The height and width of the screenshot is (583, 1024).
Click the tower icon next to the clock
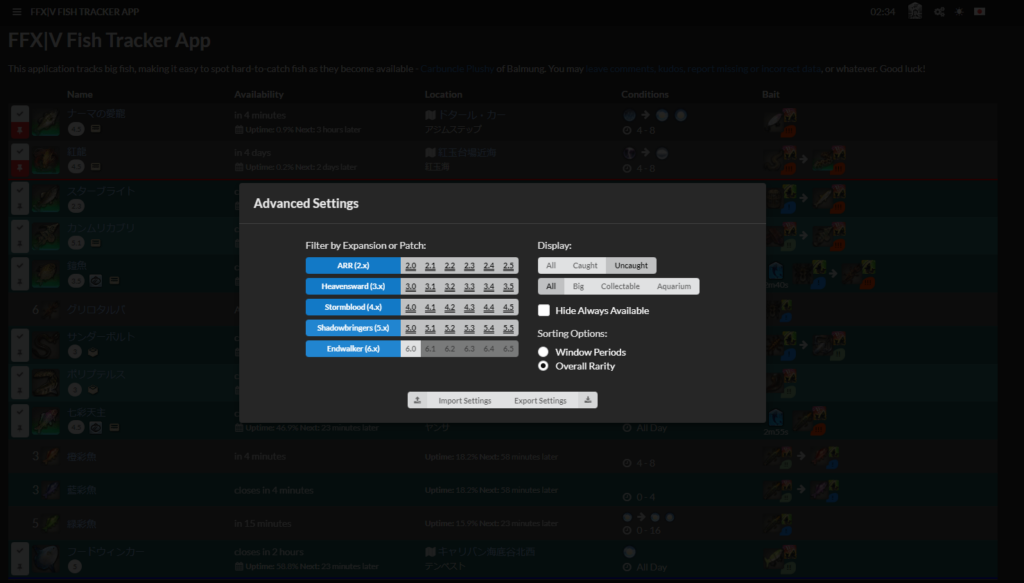tap(915, 11)
